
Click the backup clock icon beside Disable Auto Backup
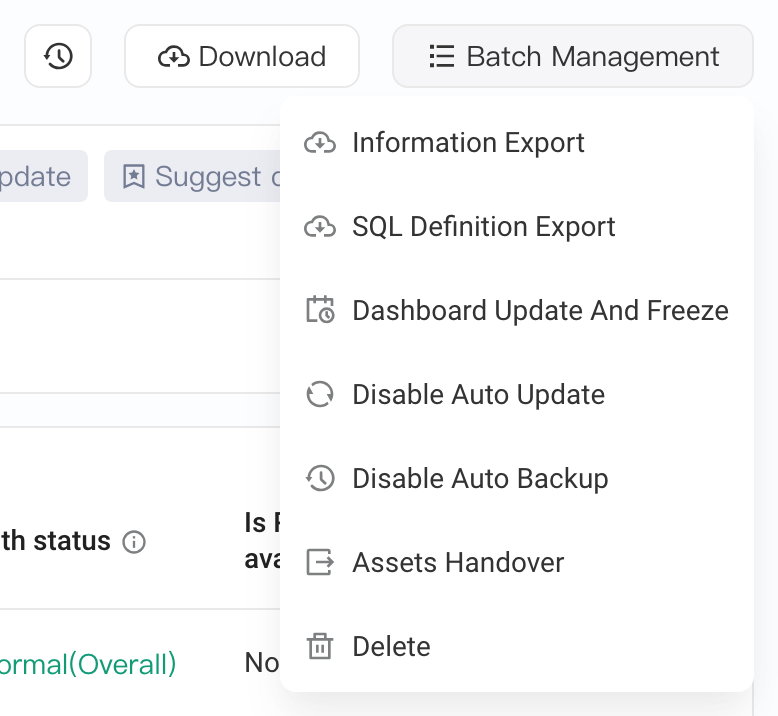[320, 478]
